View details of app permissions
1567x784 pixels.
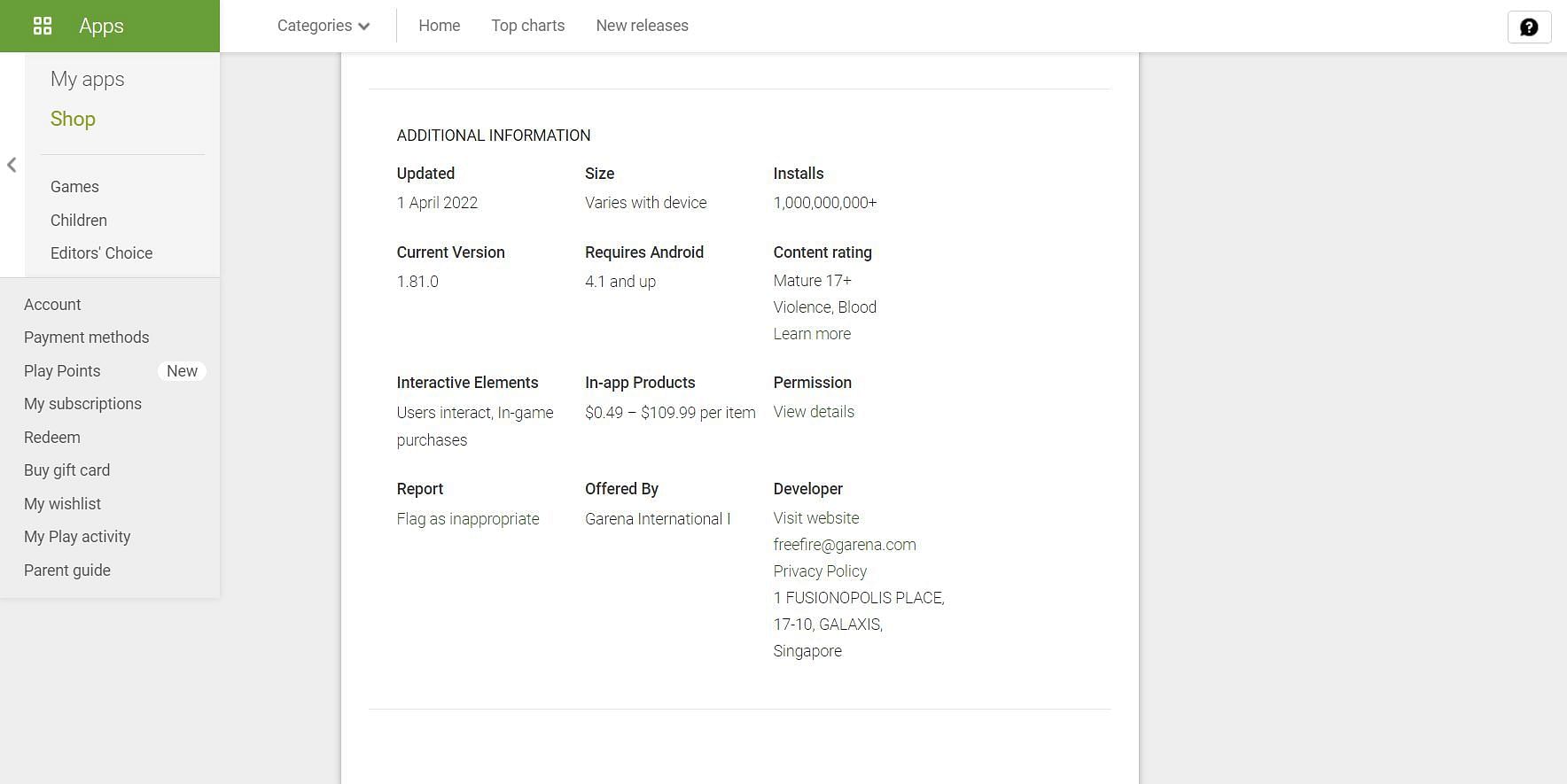point(813,412)
